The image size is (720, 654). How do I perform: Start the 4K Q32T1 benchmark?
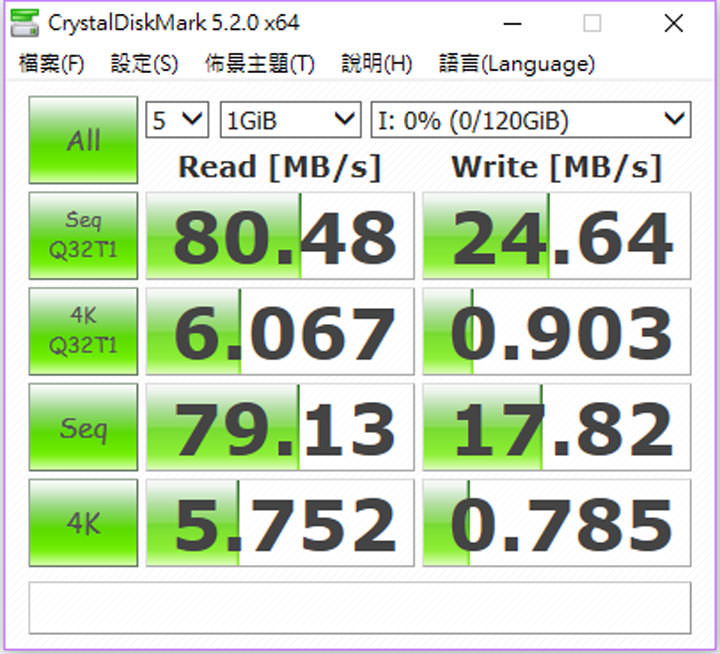[x=83, y=331]
